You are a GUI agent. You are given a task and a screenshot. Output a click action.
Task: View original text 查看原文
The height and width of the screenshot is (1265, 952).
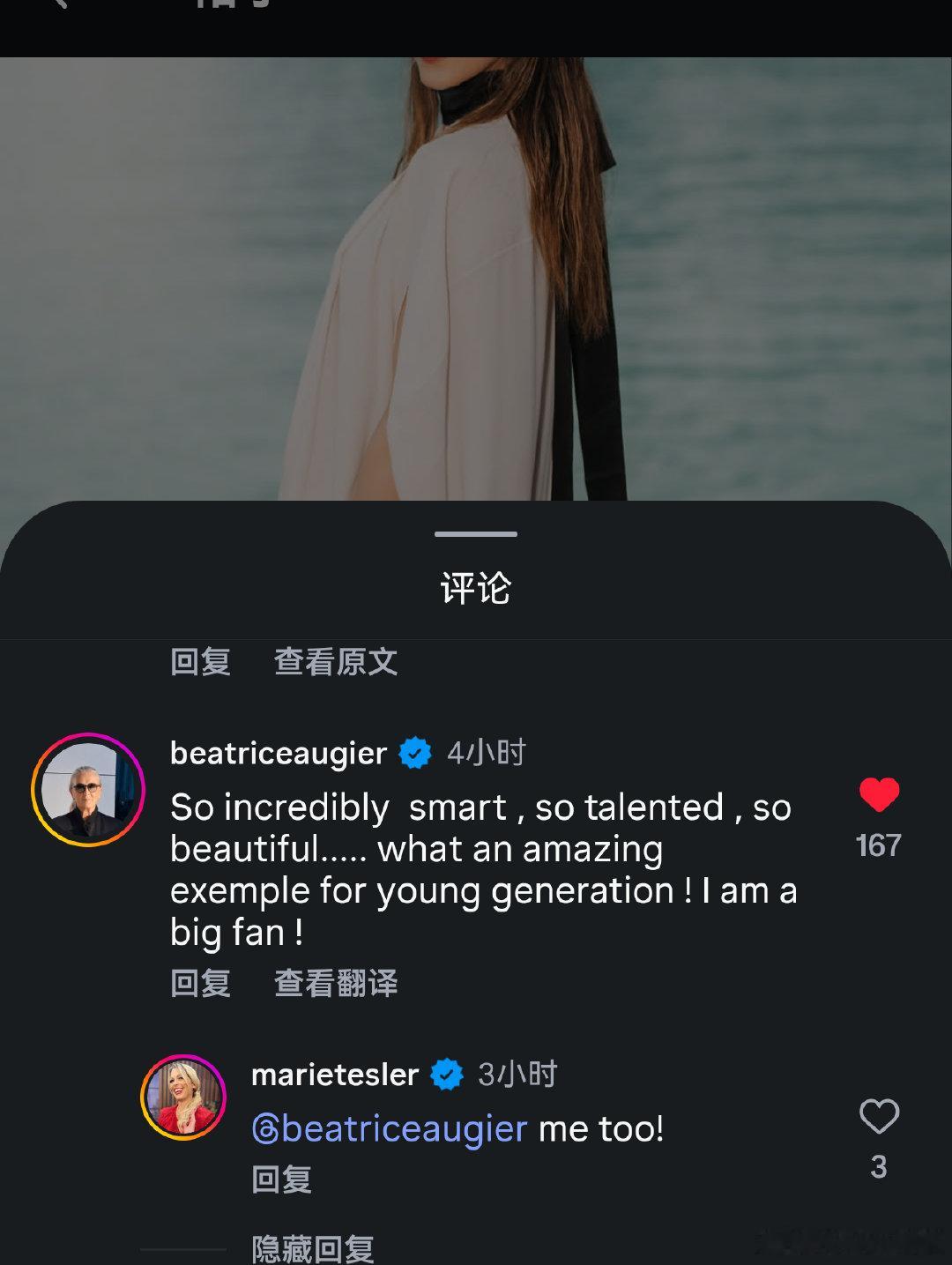click(336, 662)
